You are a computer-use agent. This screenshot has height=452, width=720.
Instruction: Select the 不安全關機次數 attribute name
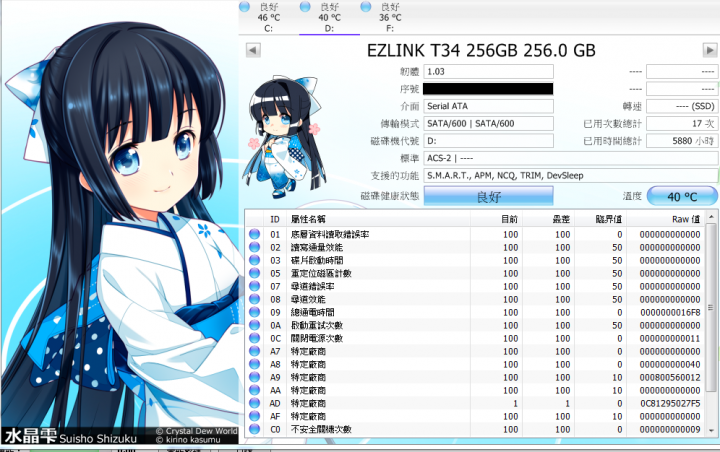click(x=321, y=429)
